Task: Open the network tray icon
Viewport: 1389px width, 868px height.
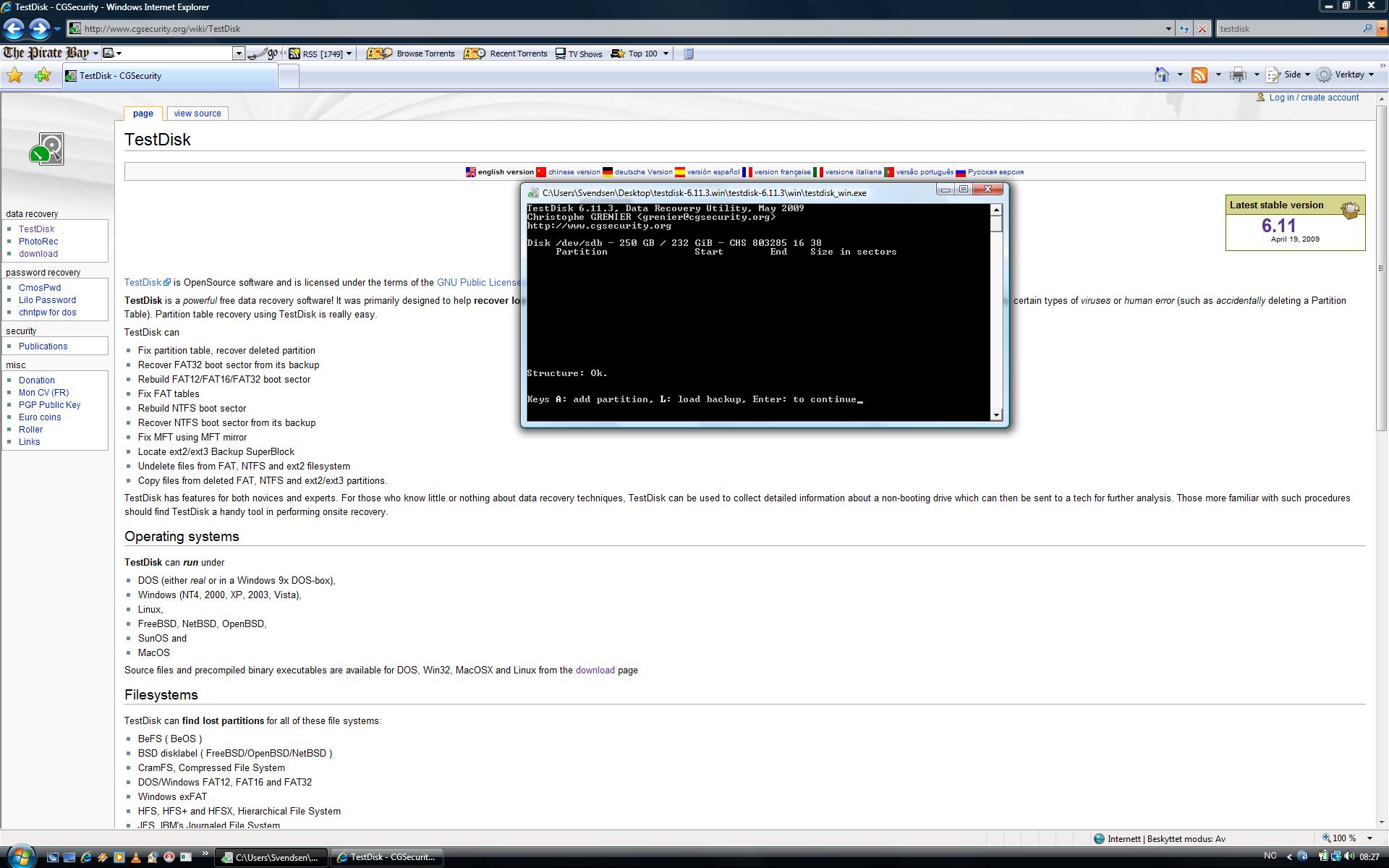Action: coord(1335,856)
